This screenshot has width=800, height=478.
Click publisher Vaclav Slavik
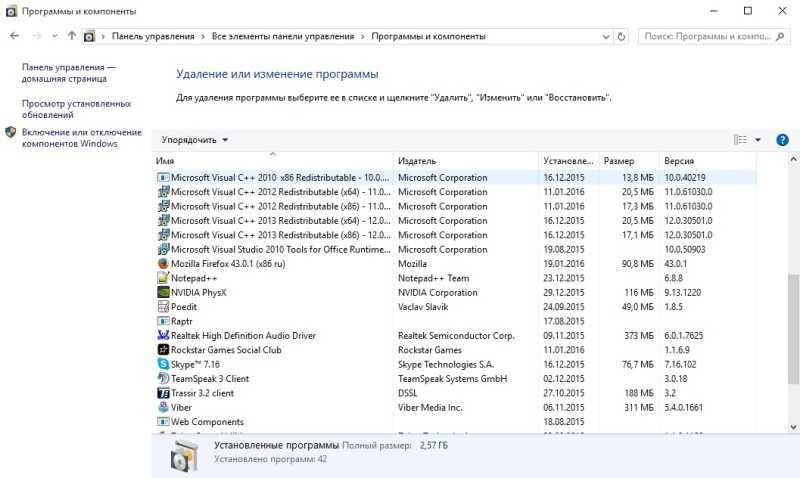point(423,307)
